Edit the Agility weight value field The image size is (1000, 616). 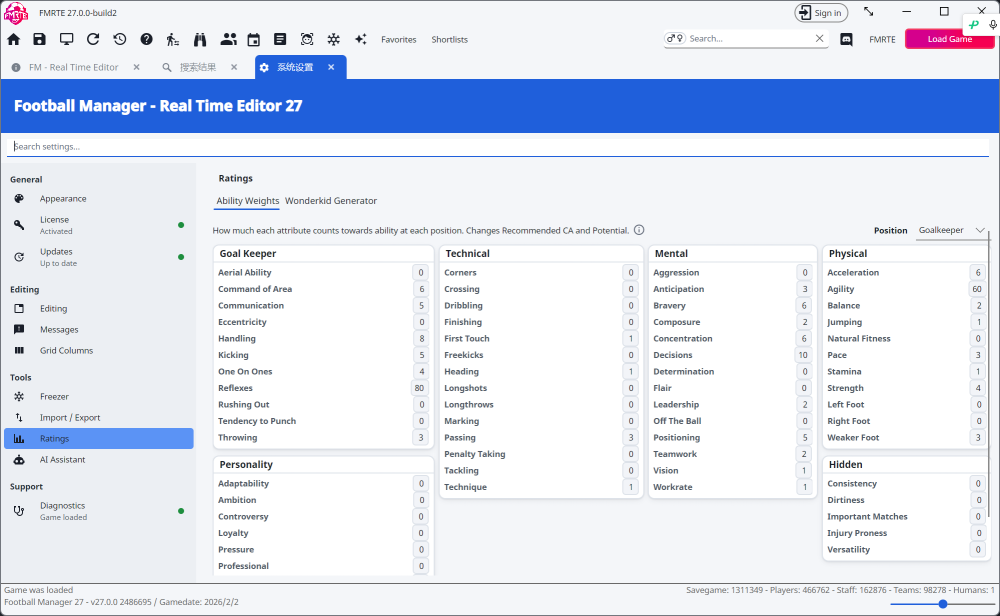pyautogui.click(x=977, y=289)
